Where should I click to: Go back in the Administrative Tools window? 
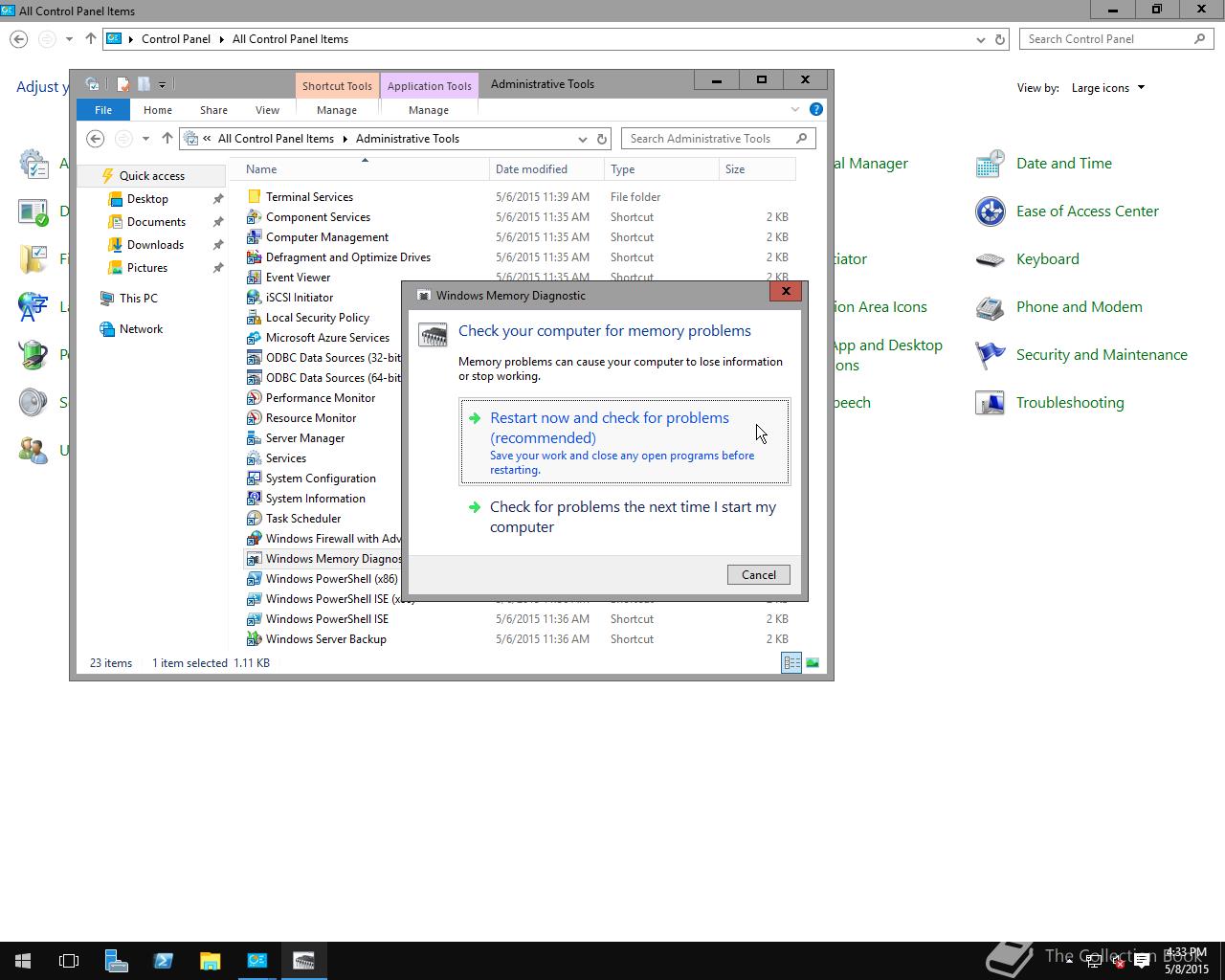point(96,139)
